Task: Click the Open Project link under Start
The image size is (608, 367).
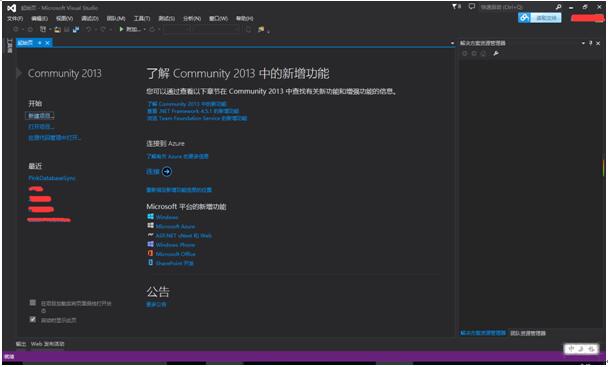Action: coord(40,126)
